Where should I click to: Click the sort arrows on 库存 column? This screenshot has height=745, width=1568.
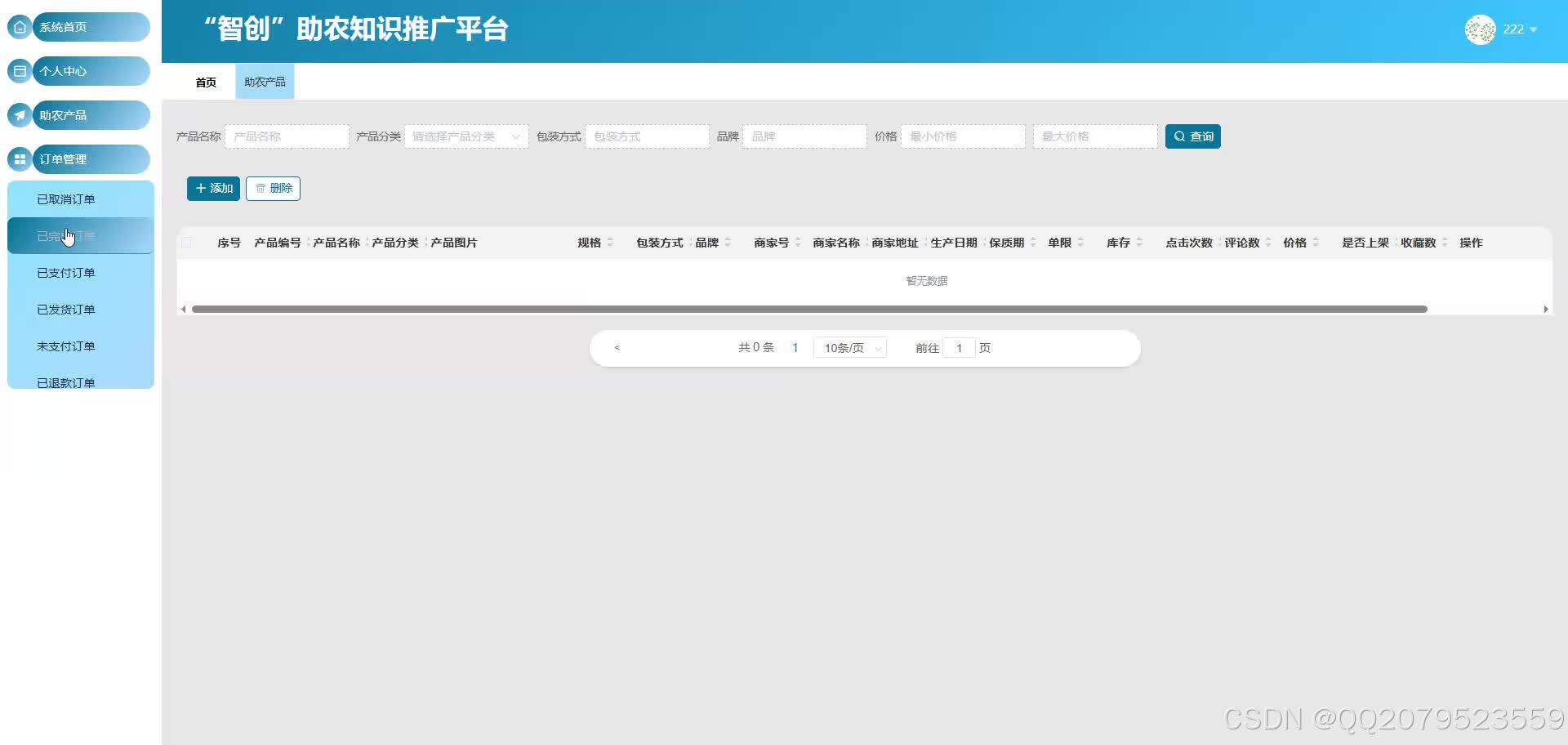[1139, 243]
